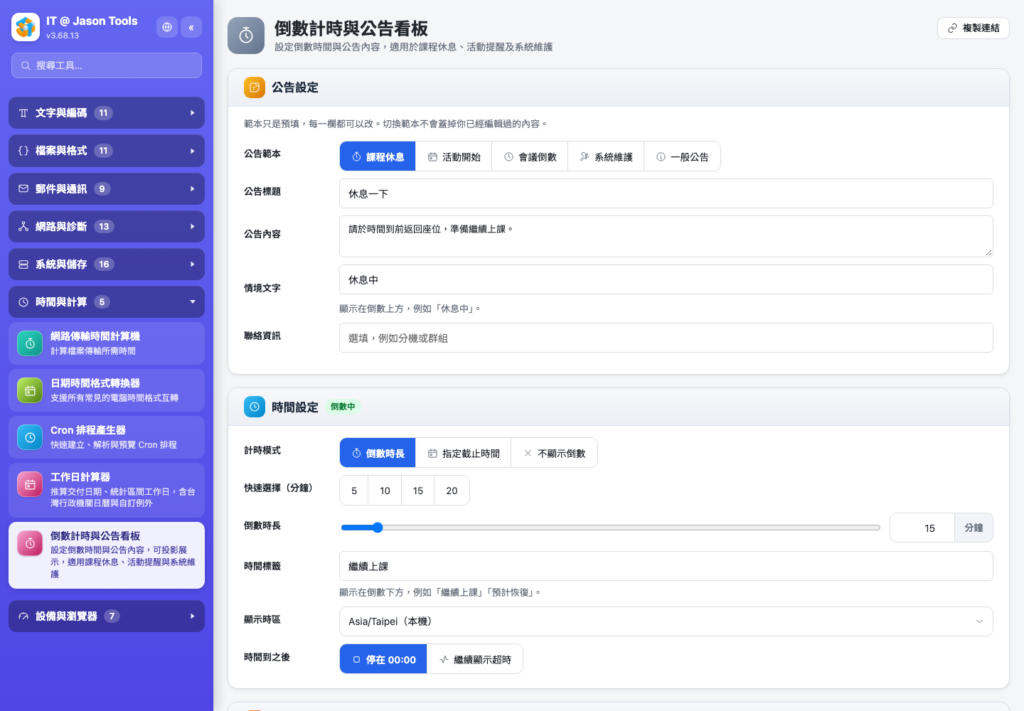Screen dimensions: 1024x711
Task: Collapse the 時間與計算 category arrow
Action: (192, 302)
